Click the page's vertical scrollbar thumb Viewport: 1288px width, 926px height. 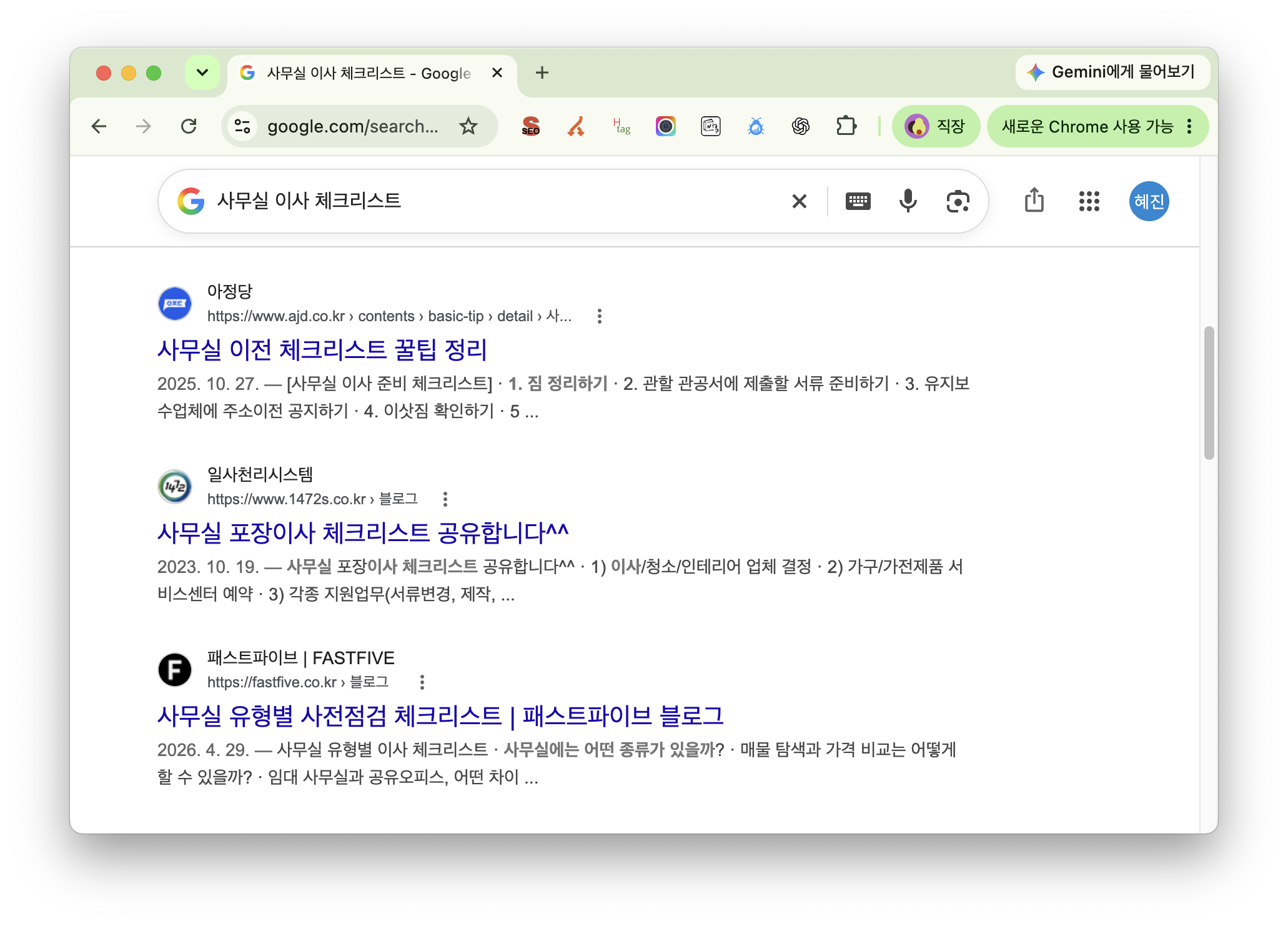point(1209,393)
